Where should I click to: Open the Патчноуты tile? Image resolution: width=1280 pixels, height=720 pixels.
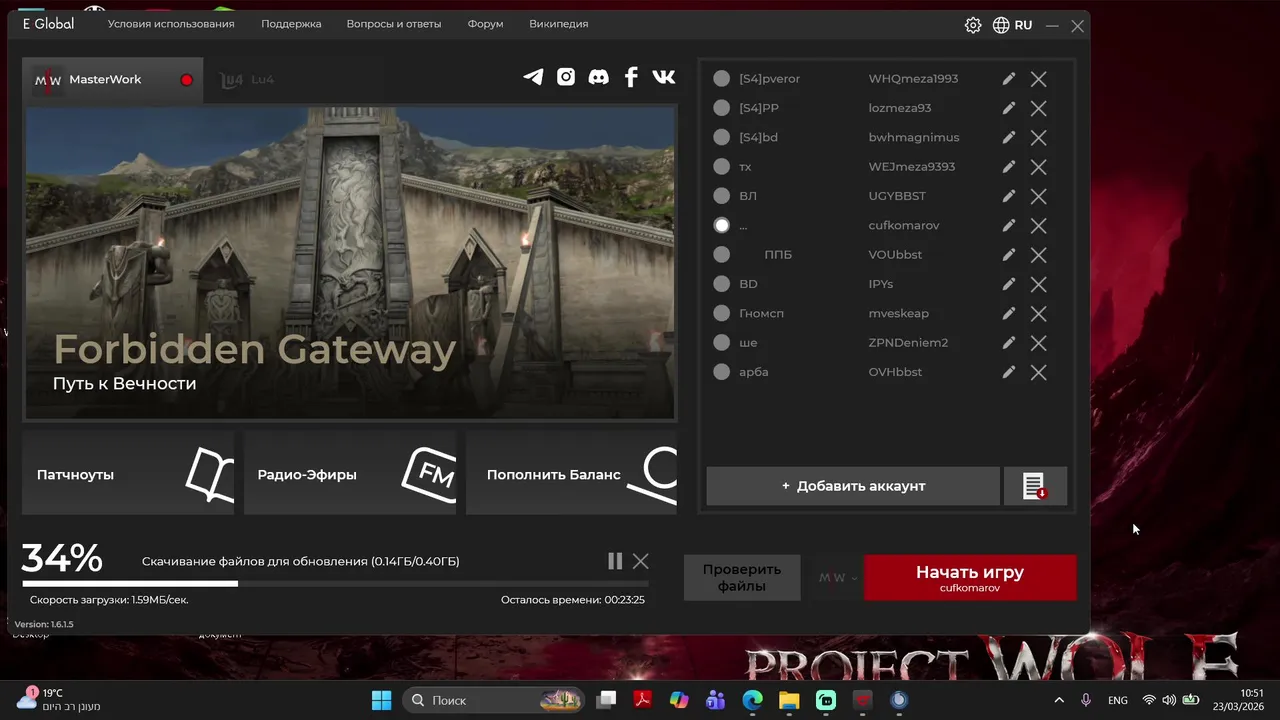click(x=128, y=474)
